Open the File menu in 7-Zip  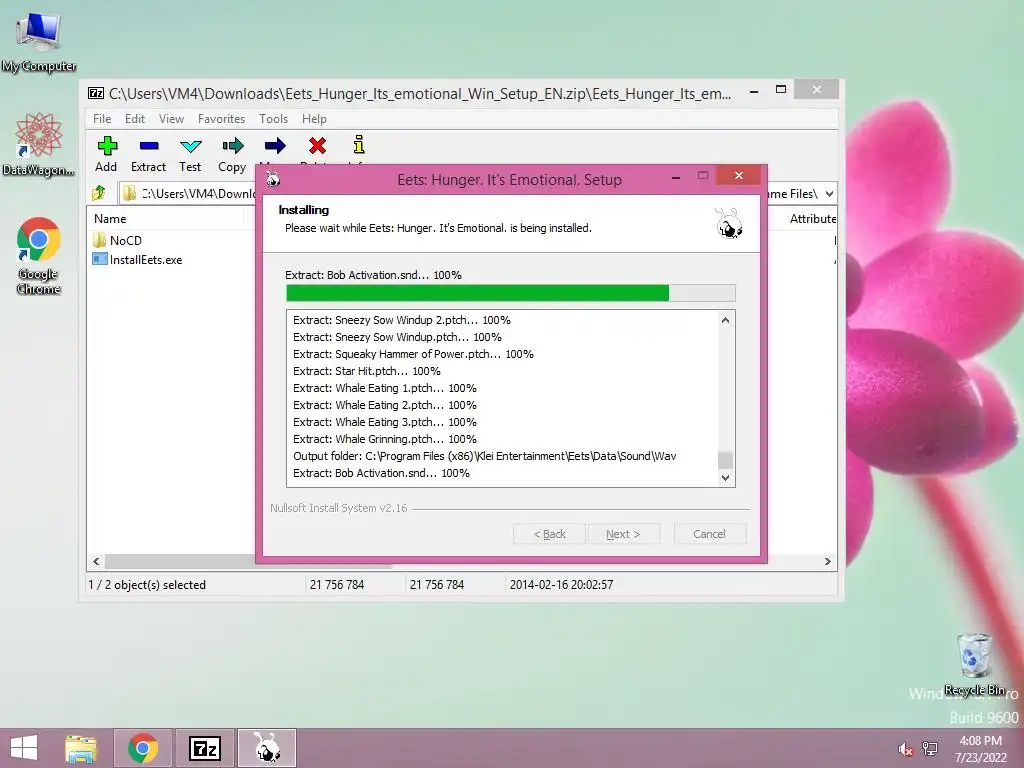click(102, 119)
